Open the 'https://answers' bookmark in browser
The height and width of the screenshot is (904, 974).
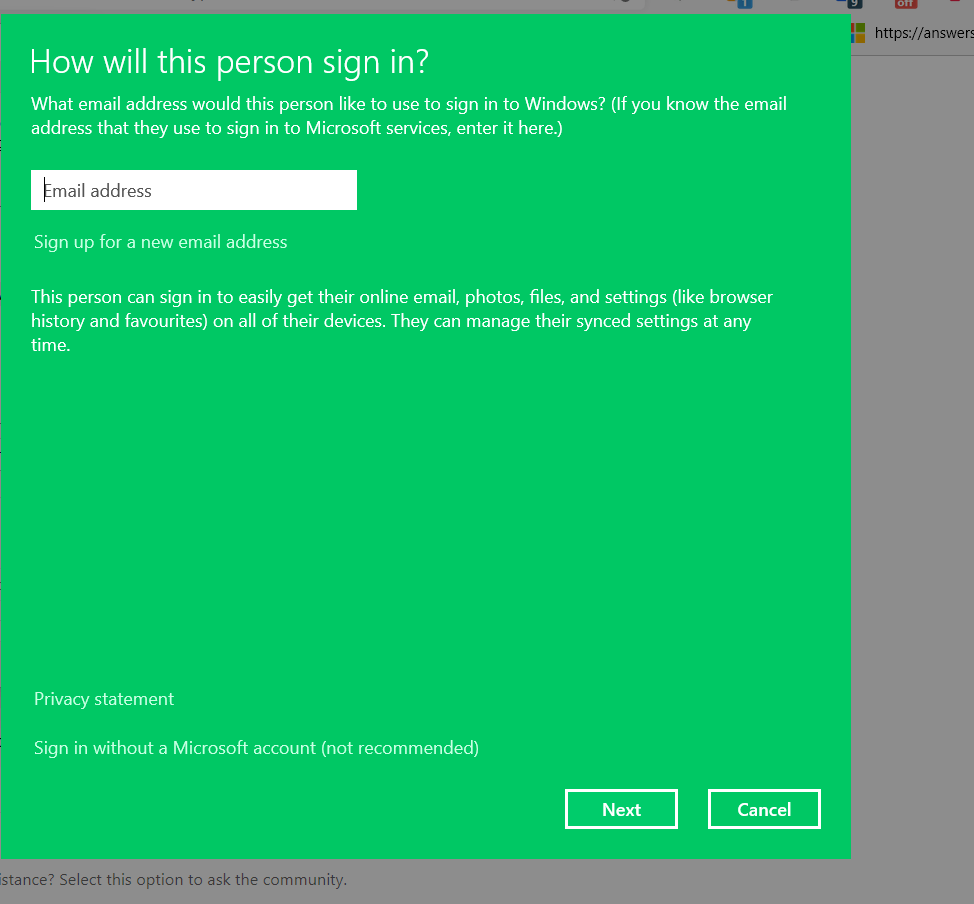click(x=924, y=32)
